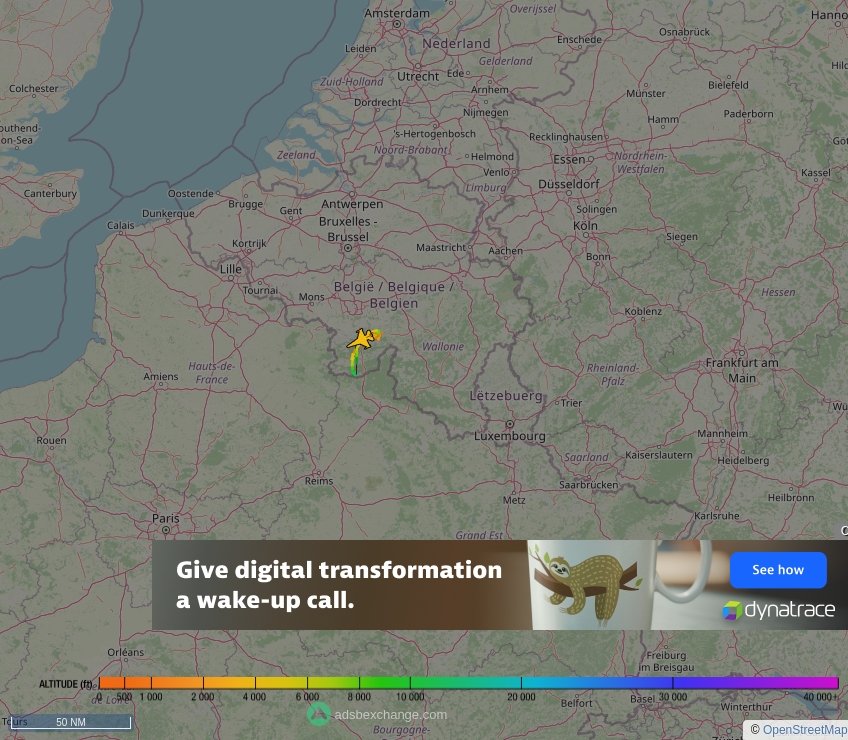This screenshot has width=848, height=740.
Task: Click the Frankfurt am Main label
Action: pos(742,371)
